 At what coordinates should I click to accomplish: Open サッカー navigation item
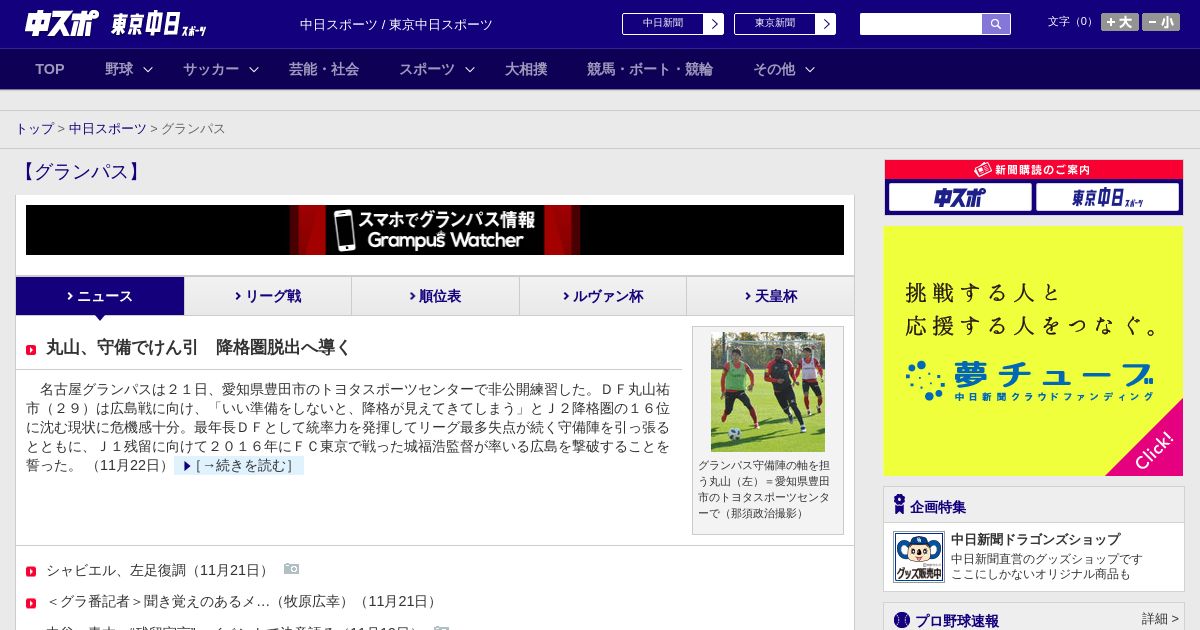[211, 69]
